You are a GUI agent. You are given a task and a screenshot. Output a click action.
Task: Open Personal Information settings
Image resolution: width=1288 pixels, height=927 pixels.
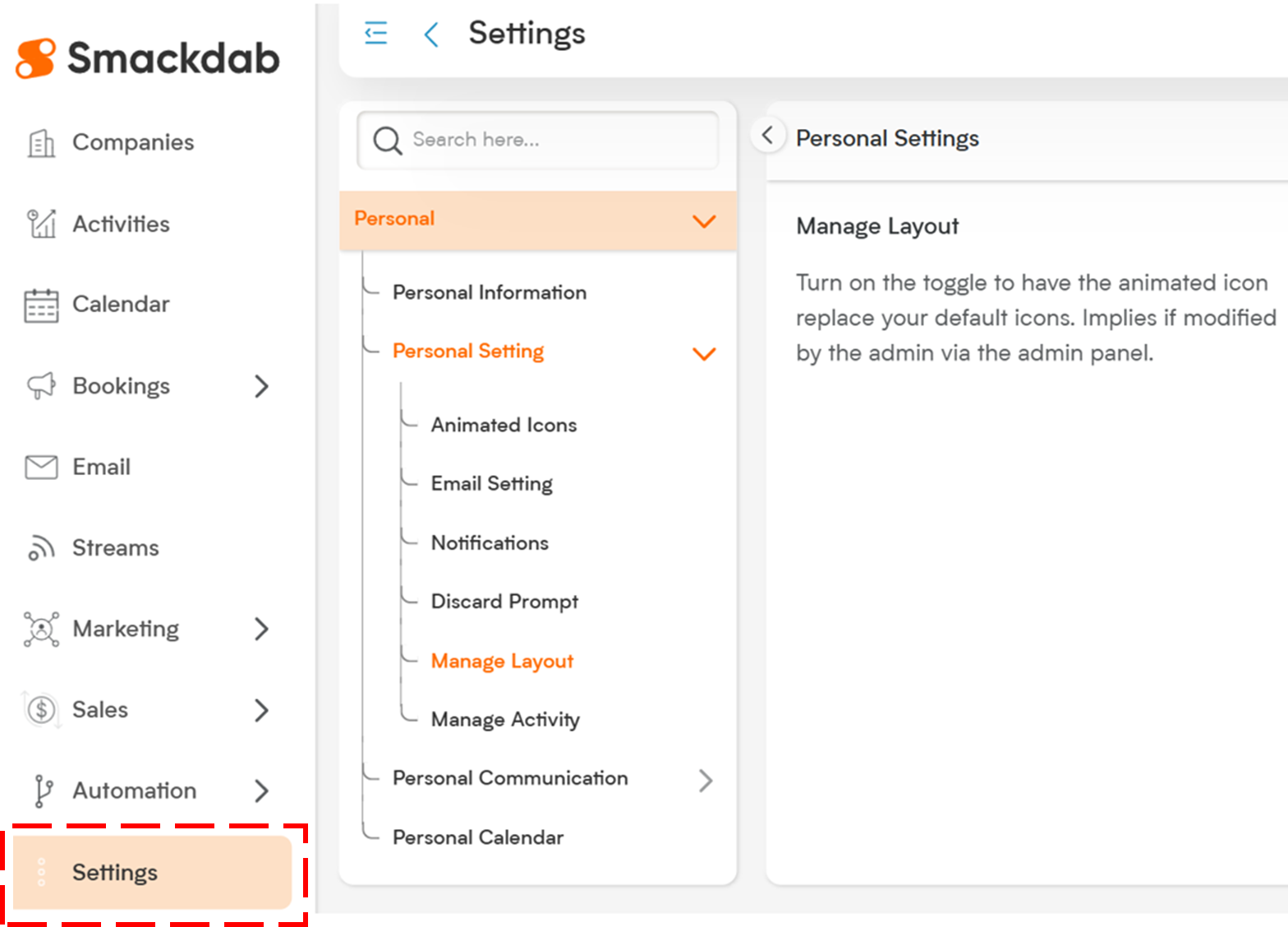tap(490, 293)
